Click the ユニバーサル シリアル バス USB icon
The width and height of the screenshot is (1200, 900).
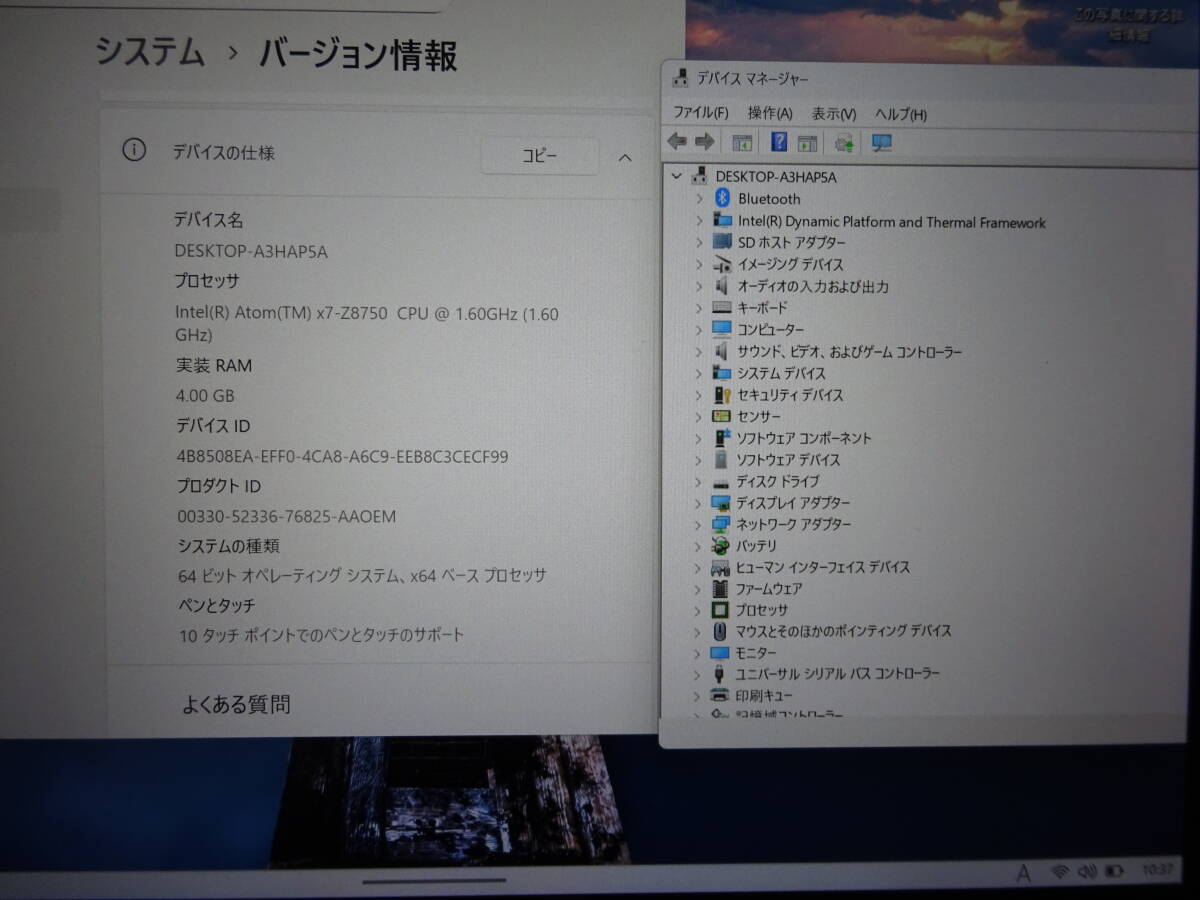click(x=721, y=674)
